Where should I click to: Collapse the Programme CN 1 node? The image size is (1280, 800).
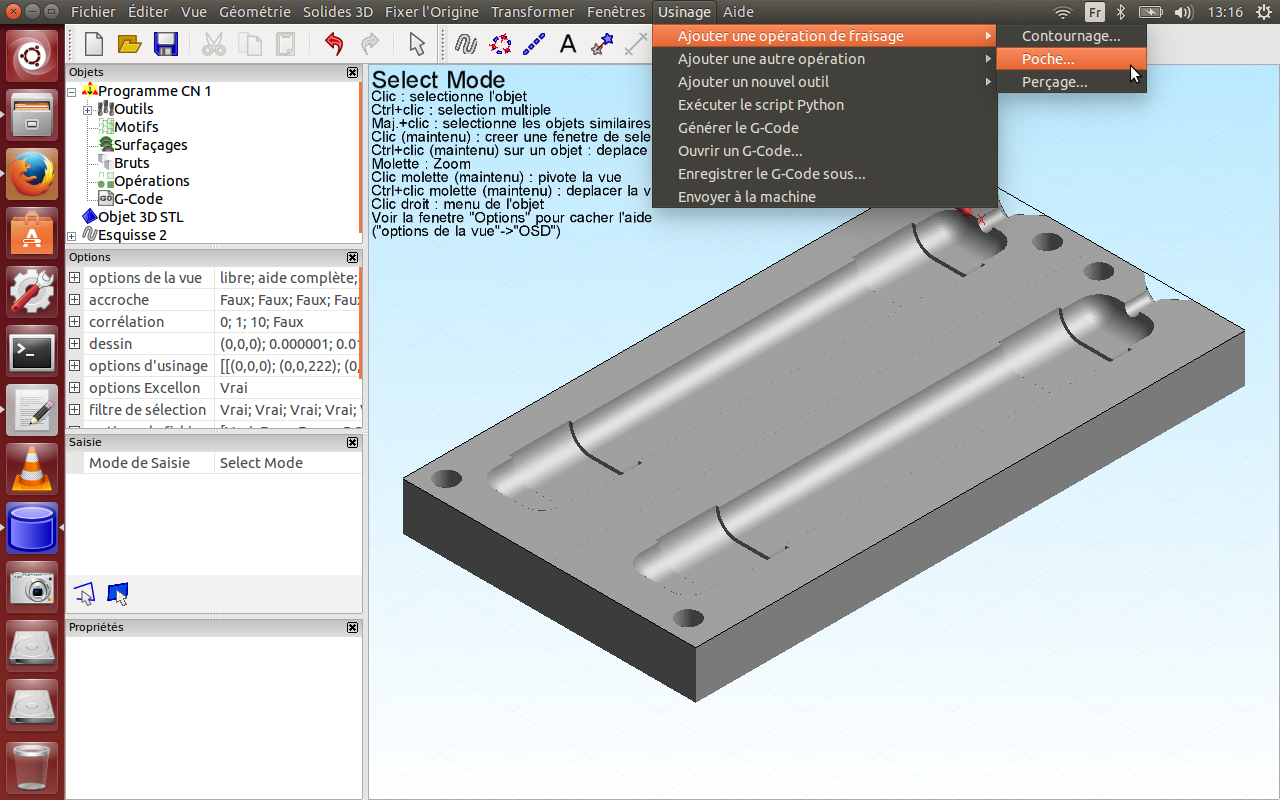tap(72, 91)
